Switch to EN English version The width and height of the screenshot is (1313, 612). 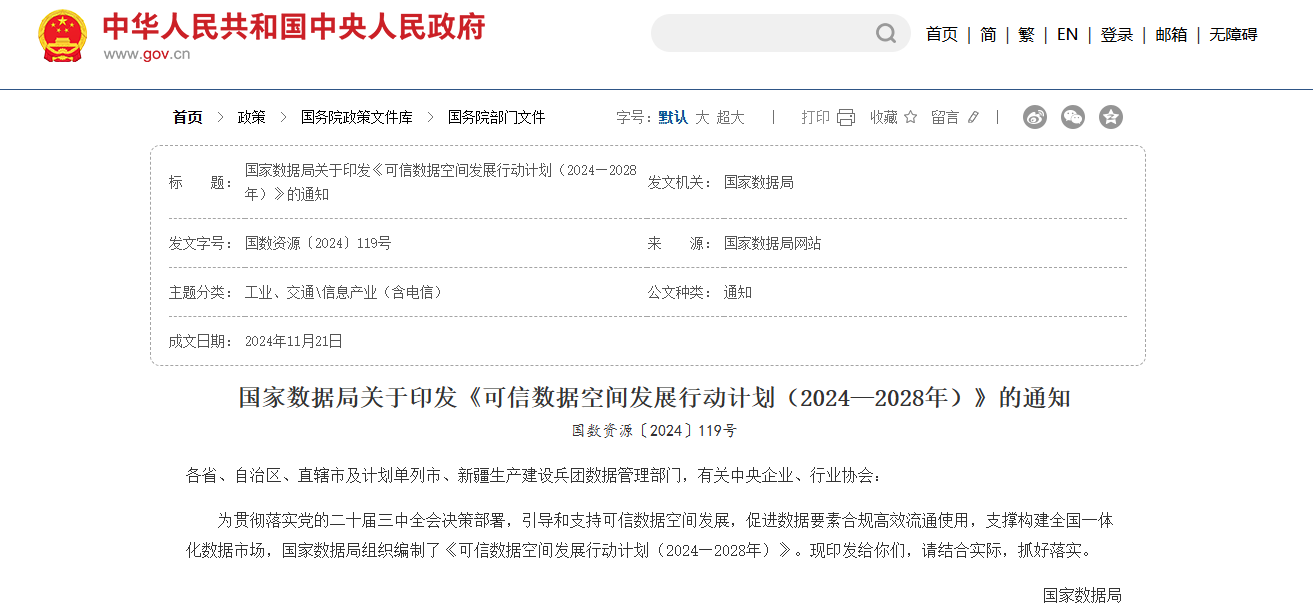point(1067,34)
